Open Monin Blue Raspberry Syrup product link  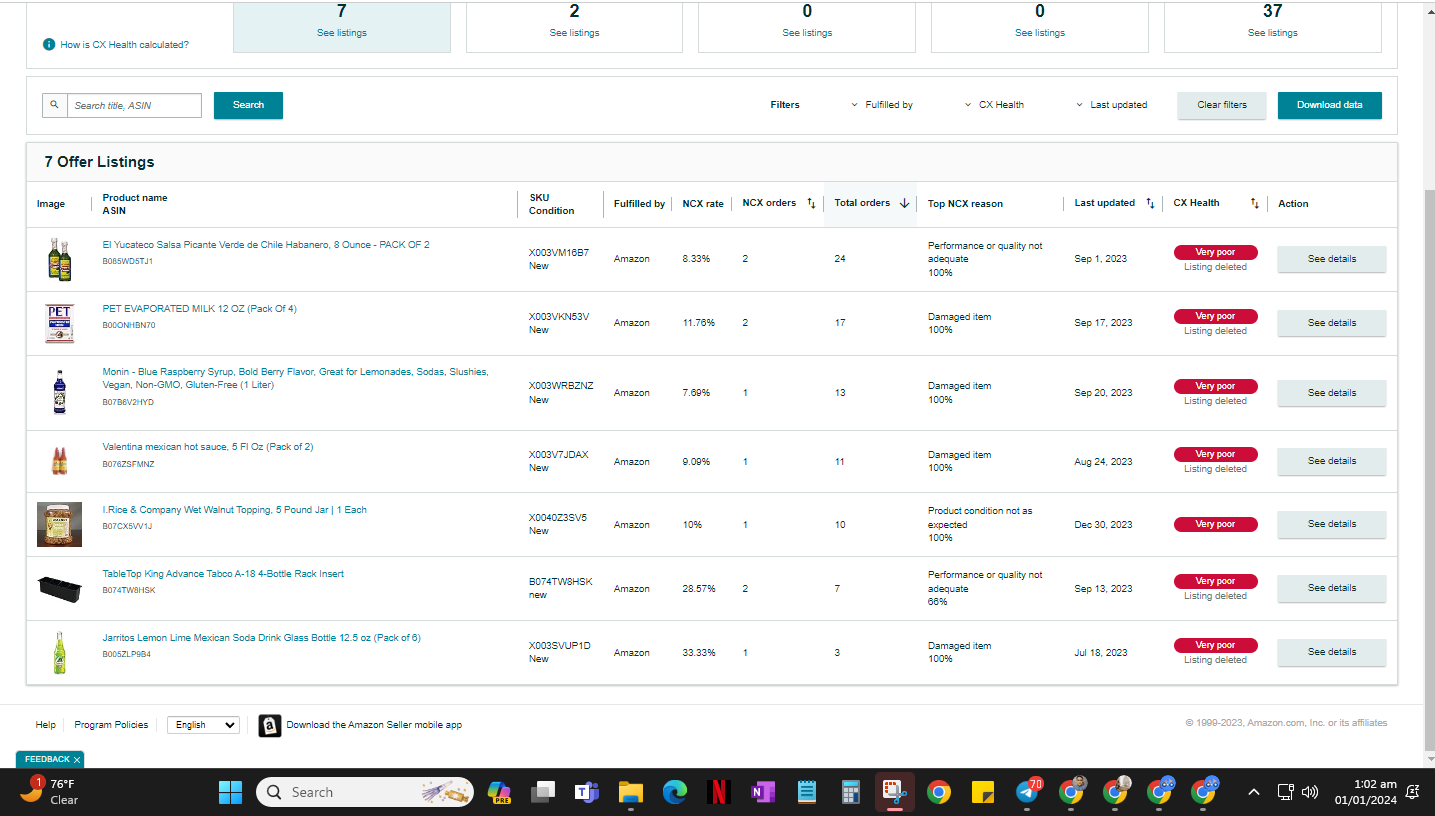(x=296, y=378)
